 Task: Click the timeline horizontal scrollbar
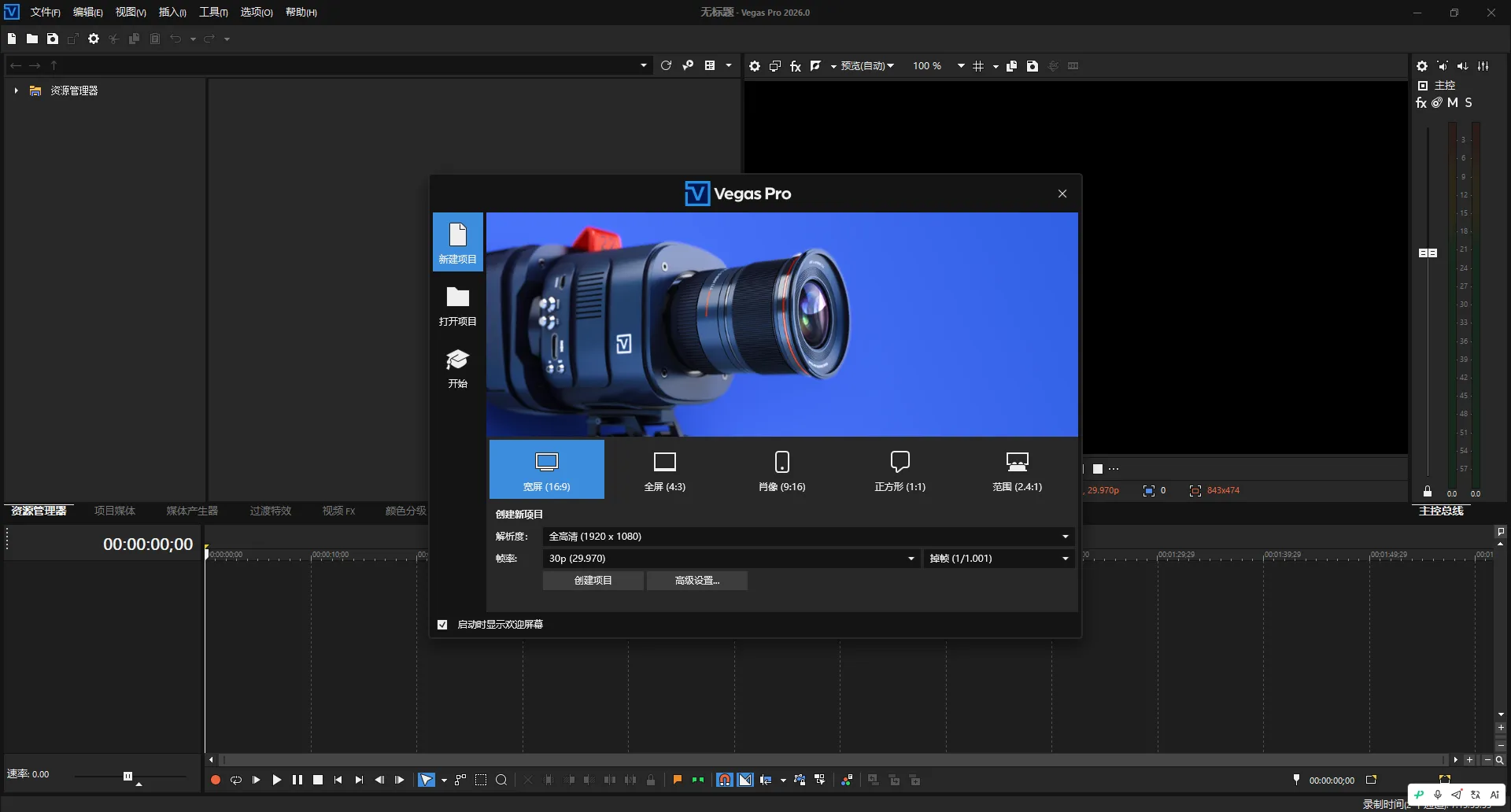click(x=834, y=760)
